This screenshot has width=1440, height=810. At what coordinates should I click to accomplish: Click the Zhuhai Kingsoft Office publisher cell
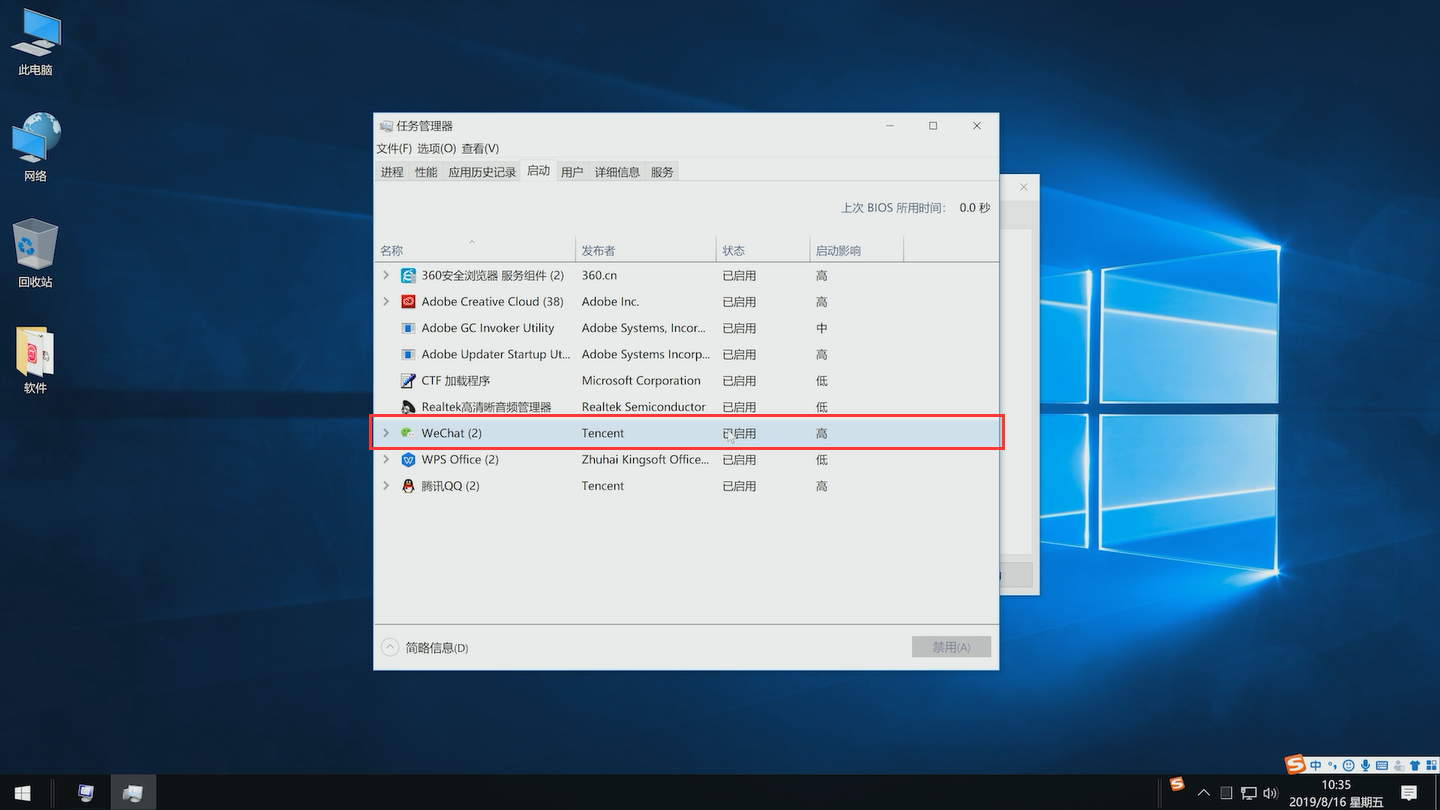[646, 459]
